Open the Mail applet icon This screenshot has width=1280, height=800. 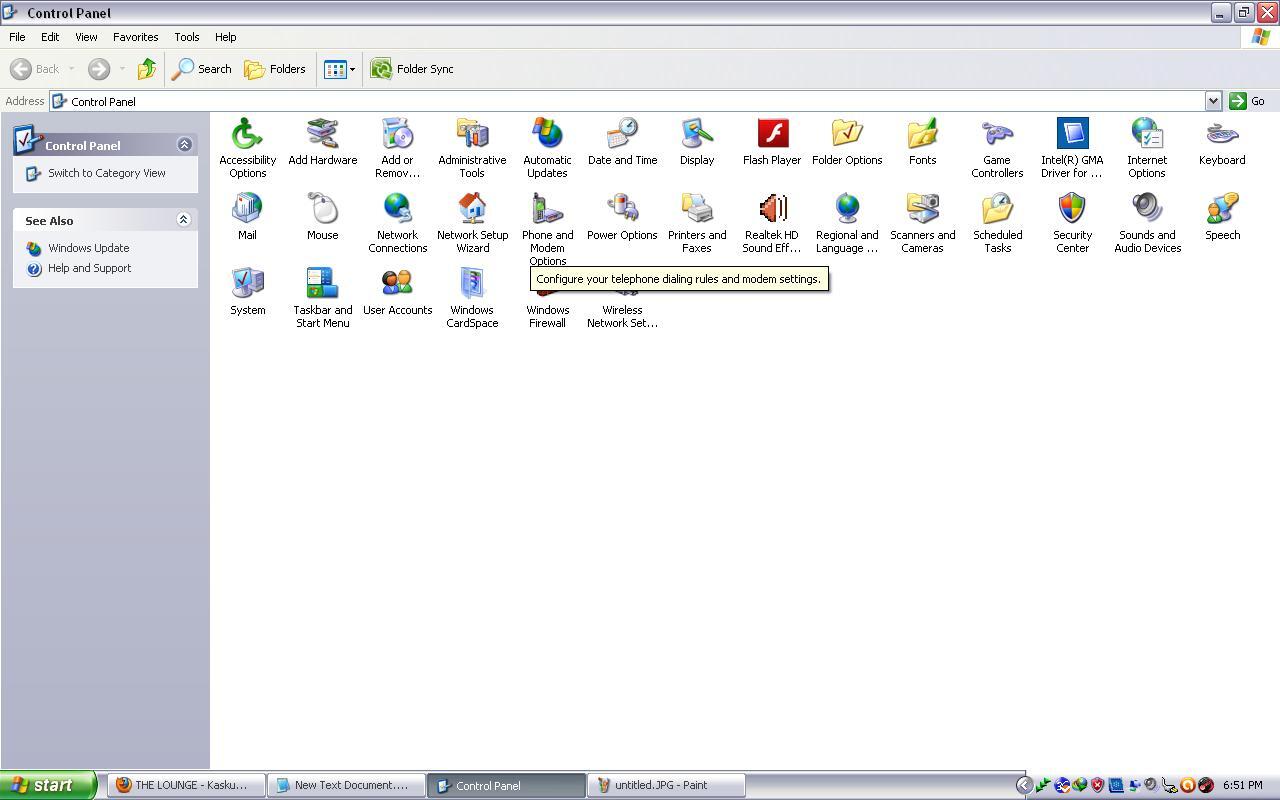click(x=247, y=208)
